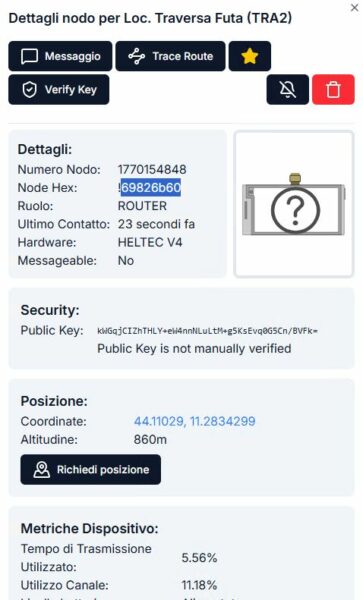Click the Trace Route path icon
363x600 pixels.
[137, 56]
